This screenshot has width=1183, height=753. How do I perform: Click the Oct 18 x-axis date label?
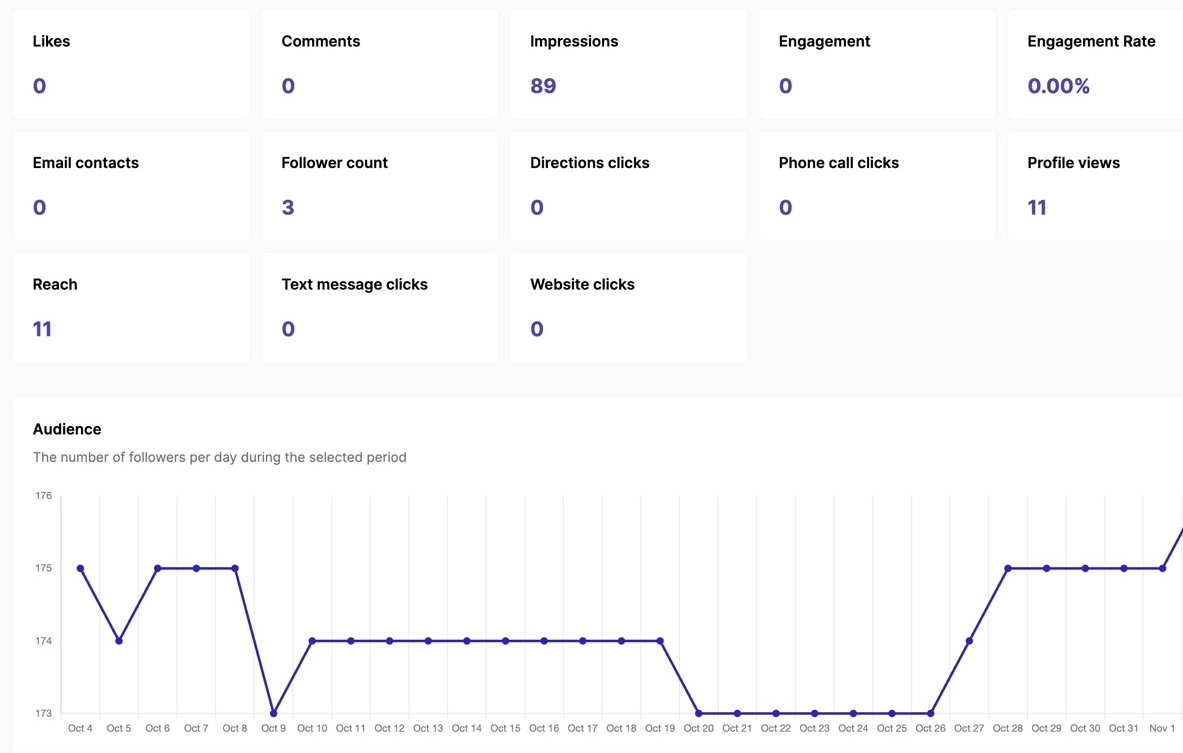click(621, 728)
